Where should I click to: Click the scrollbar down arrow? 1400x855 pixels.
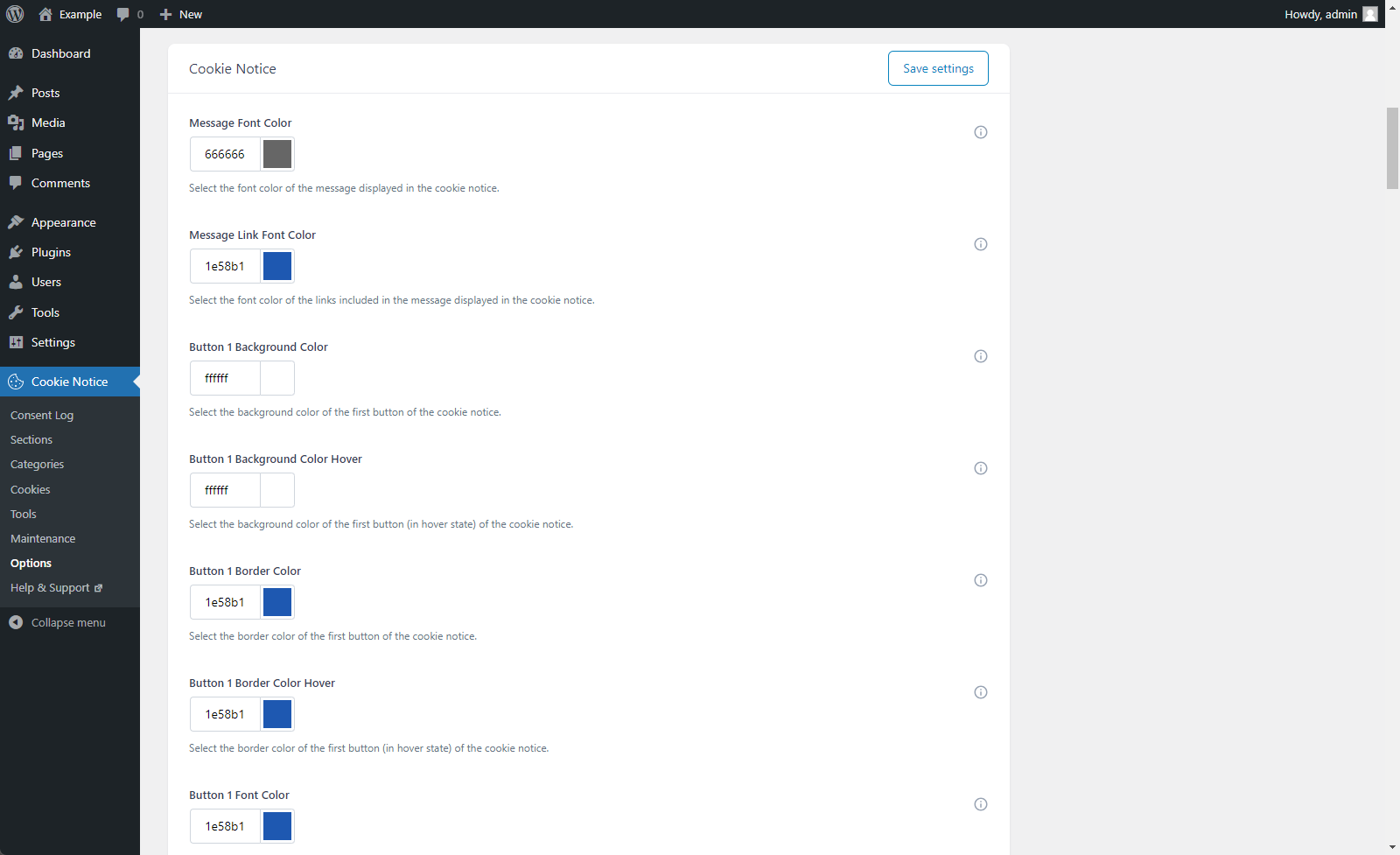pyautogui.click(x=1392, y=847)
